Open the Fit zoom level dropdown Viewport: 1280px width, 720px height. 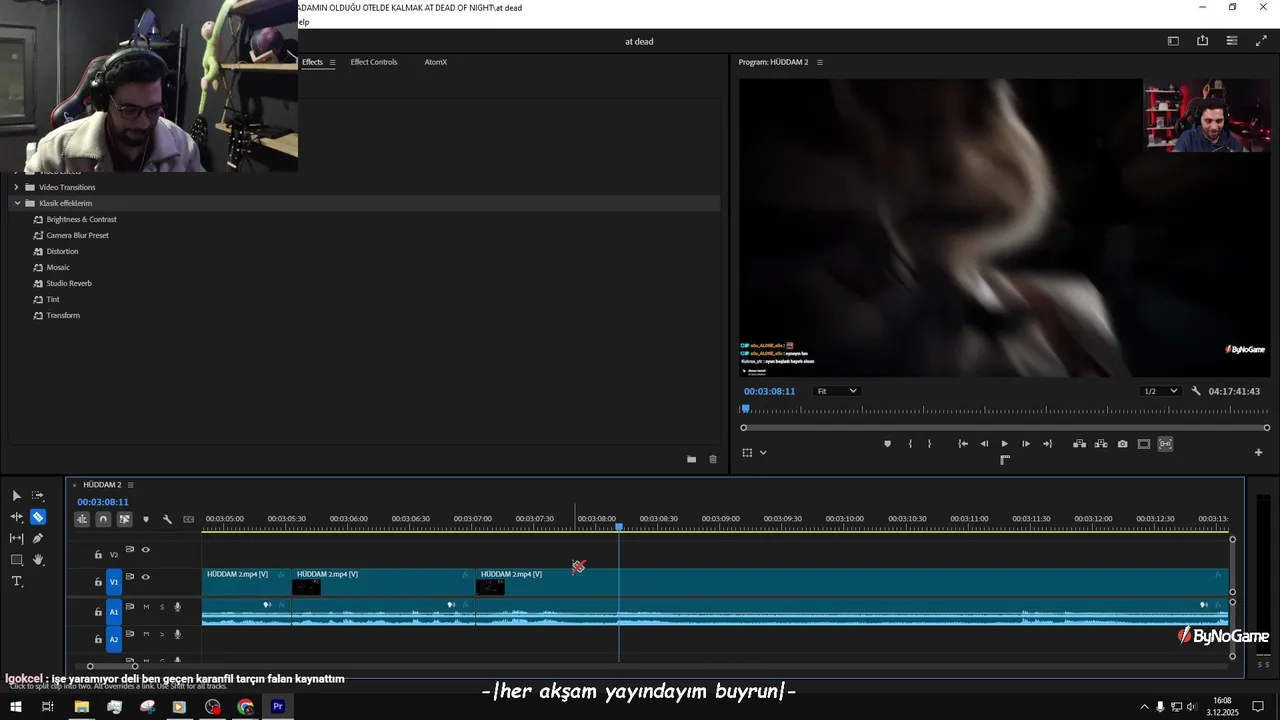837,391
